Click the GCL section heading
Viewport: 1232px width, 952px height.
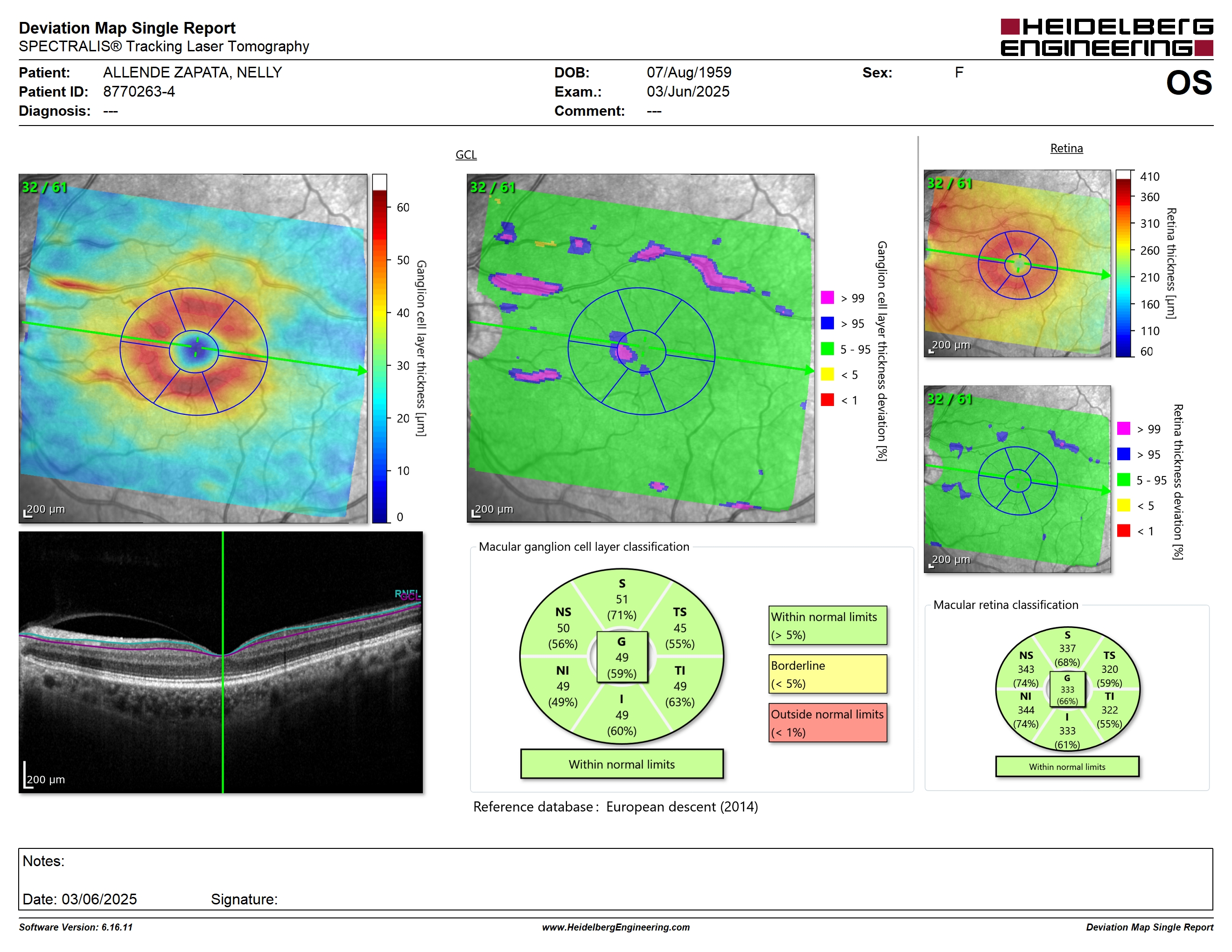click(466, 154)
